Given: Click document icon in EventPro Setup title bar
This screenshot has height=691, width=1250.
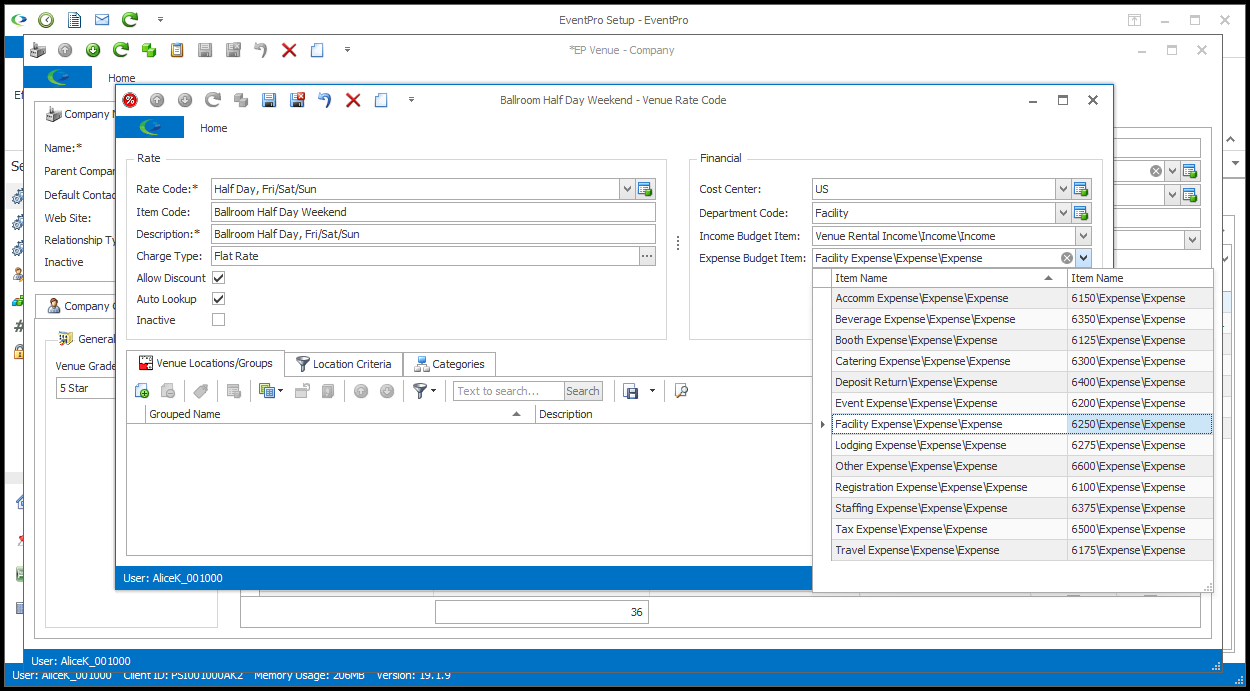Looking at the screenshot, I should pos(74,20).
